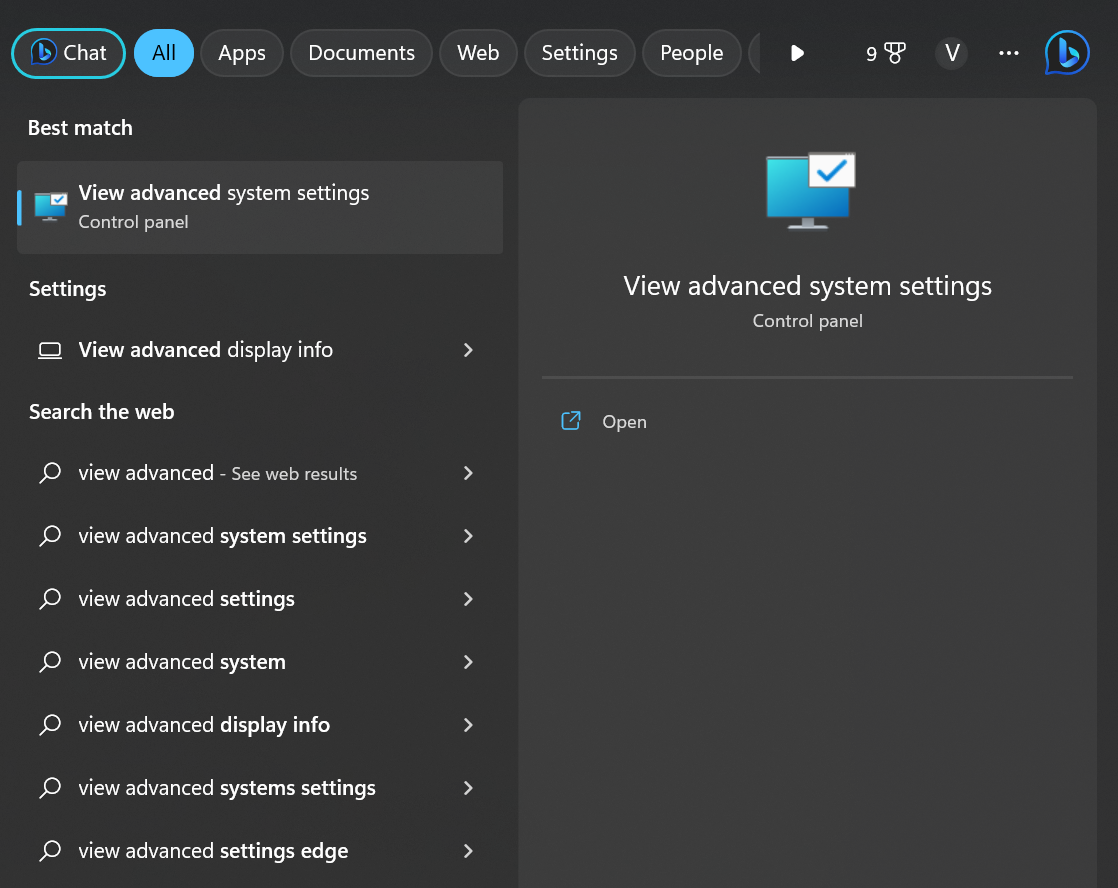Expand chevron for view advanced settings edge

coord(468,851)
